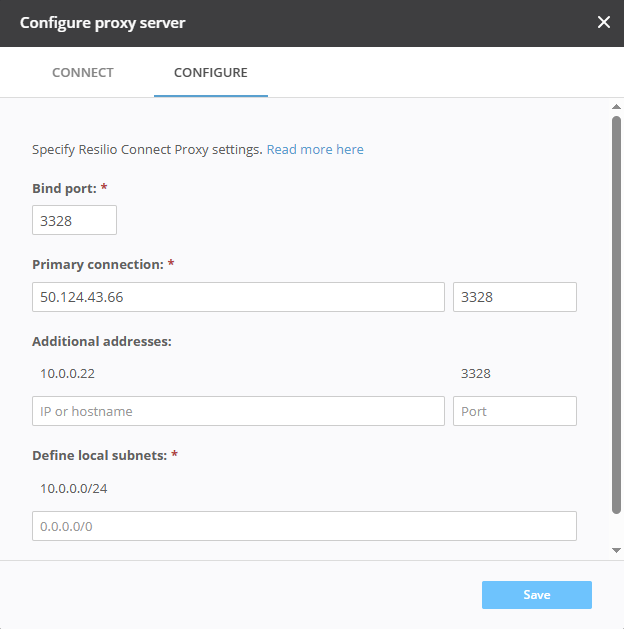The width and height of the screenshot is (624, 629).
Task: Click the Bind port input field
Action: [74, 220]
